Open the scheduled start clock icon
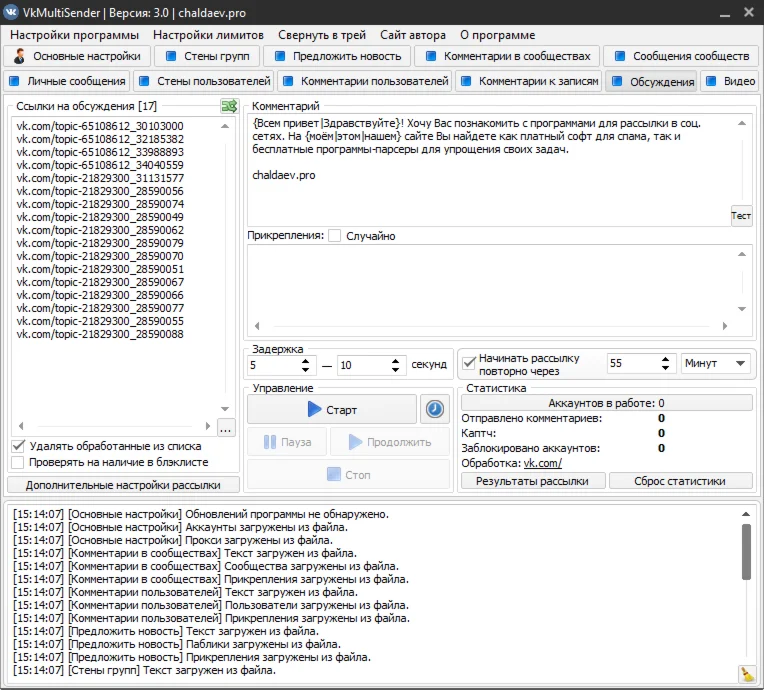The image size is (764, 690). click(434, 409)
